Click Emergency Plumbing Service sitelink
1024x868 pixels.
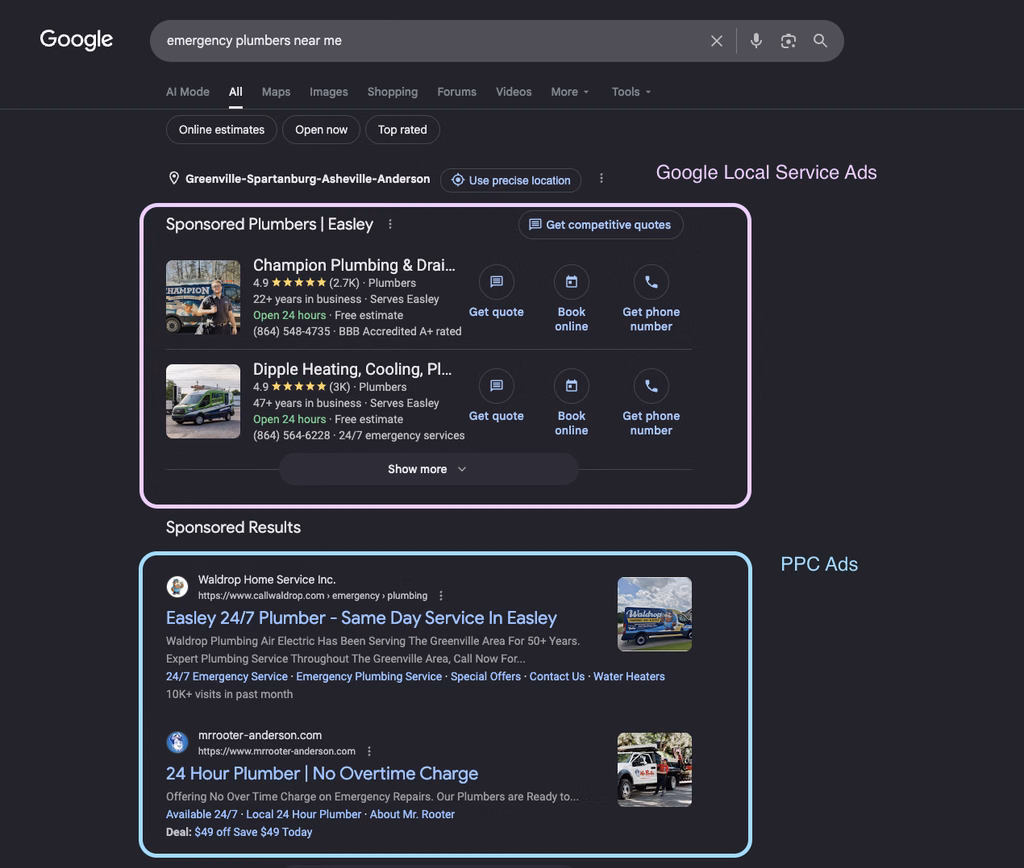(369, 677)
